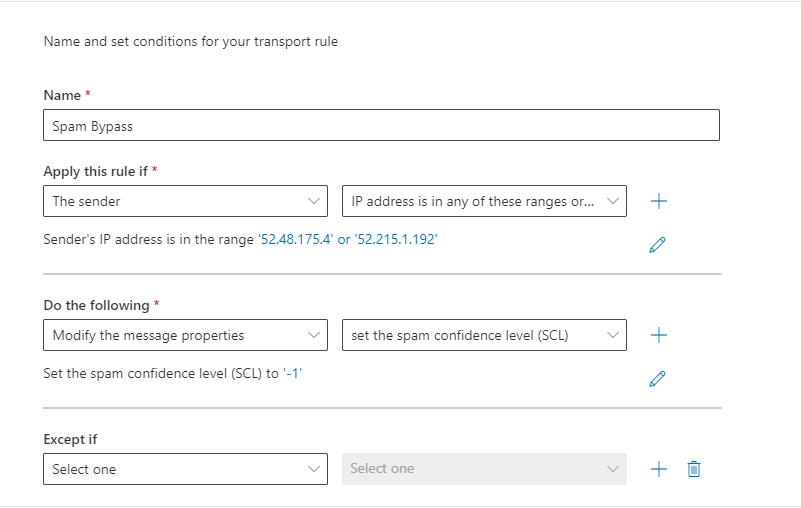Expand the 'IP address is in any of these ranges' dropdown
Image resolution: width=801 pixels, height=508 pixels.
[484, 201]
